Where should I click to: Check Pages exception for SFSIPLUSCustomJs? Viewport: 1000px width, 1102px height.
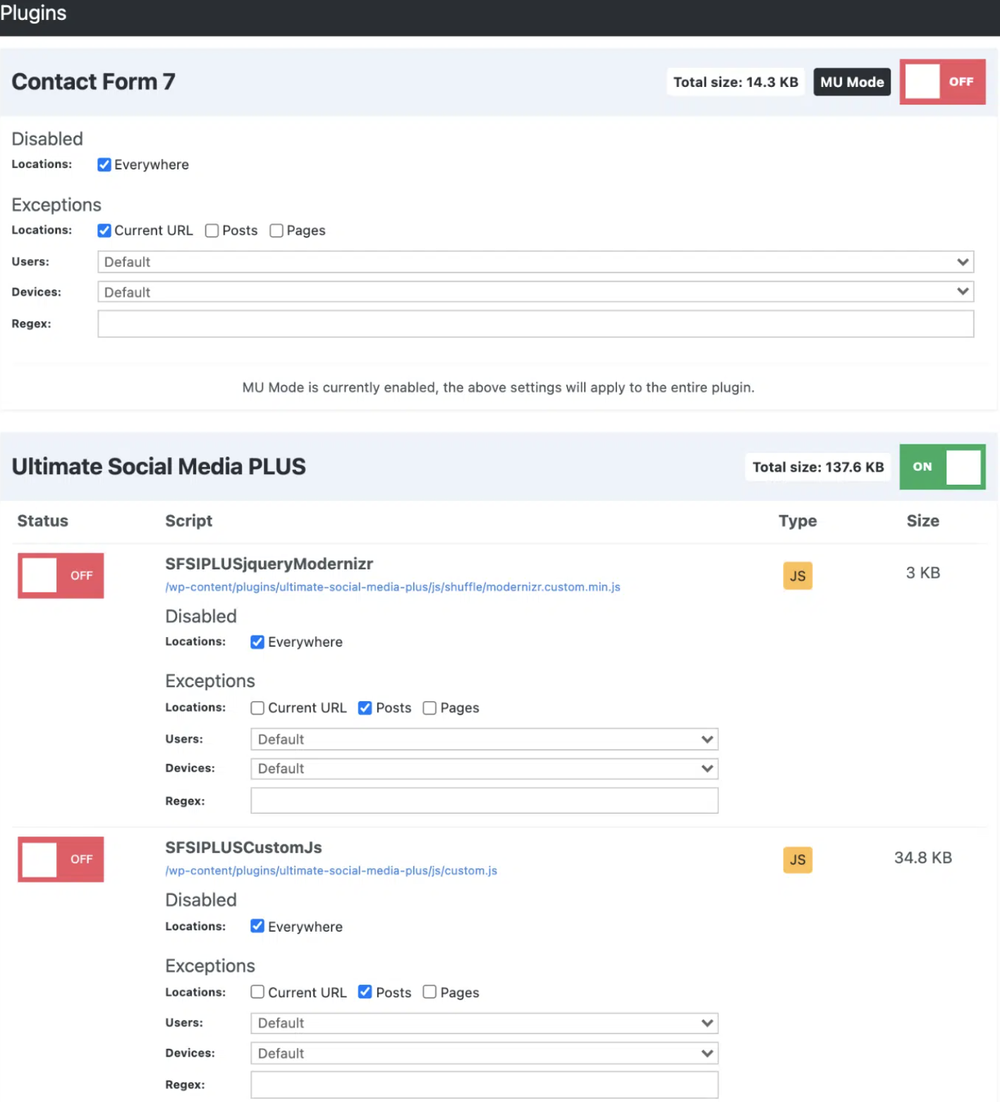[x=429, y=992]
